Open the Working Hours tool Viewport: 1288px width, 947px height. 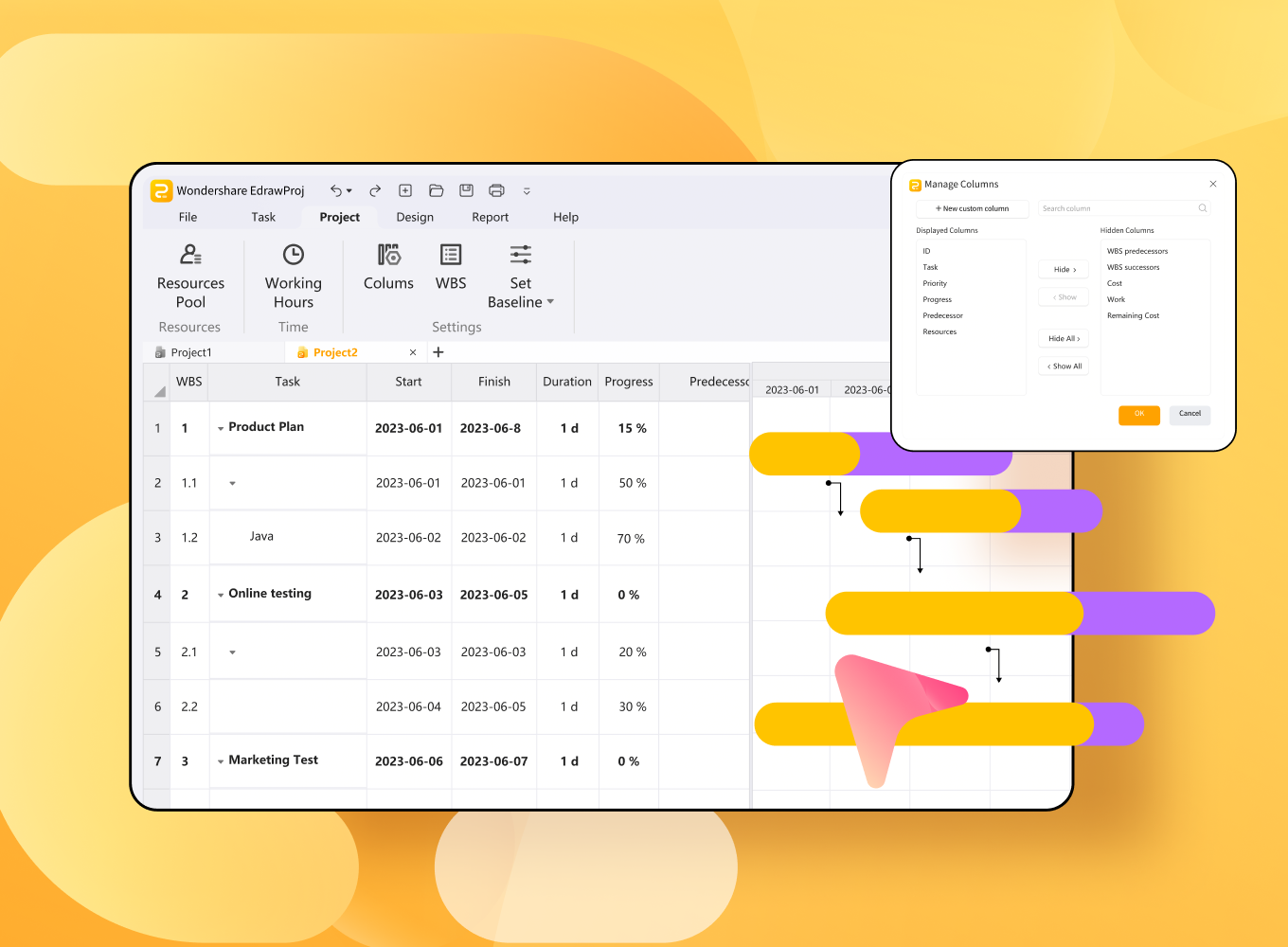coord(294,277)
